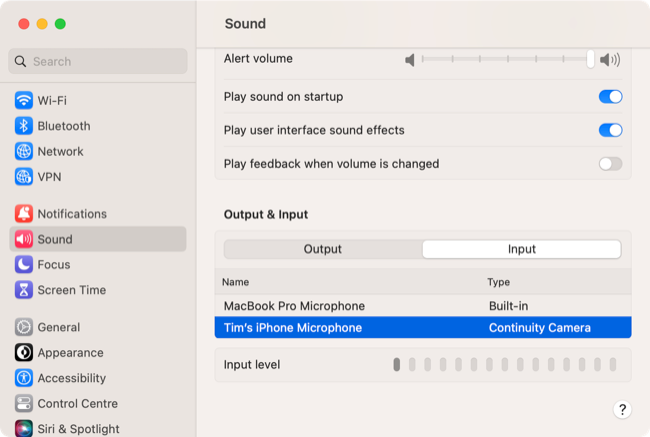Select Screen Time hourglass icon
The width and height of the screenshot is (650, 437).
coord(24,290)
